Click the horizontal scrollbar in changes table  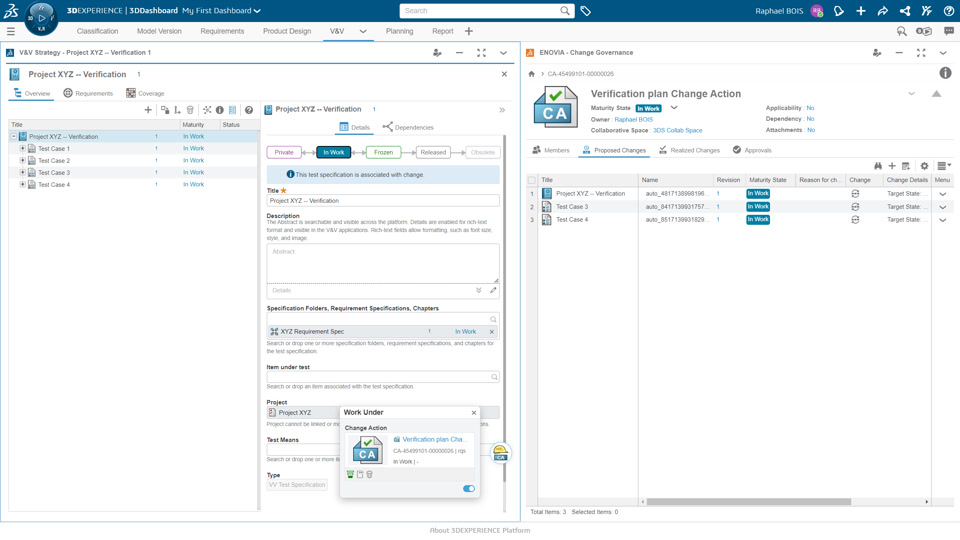point(748,501)
